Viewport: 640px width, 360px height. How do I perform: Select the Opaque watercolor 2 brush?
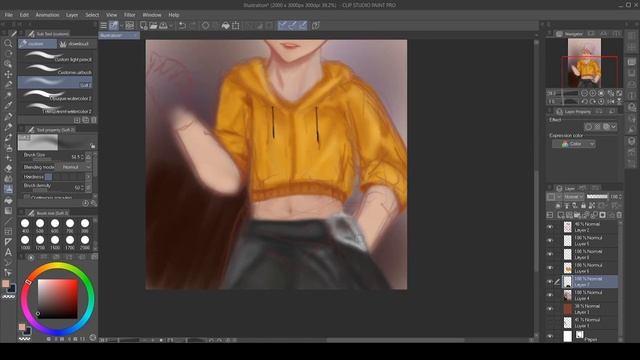pos(55,96)
